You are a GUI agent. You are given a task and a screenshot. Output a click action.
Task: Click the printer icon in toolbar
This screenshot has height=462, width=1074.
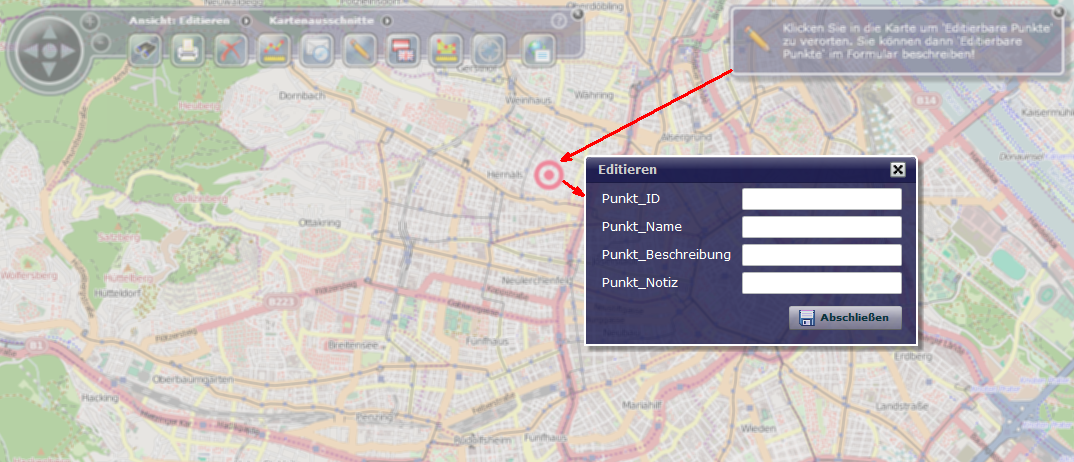click(x=187, y=49)
